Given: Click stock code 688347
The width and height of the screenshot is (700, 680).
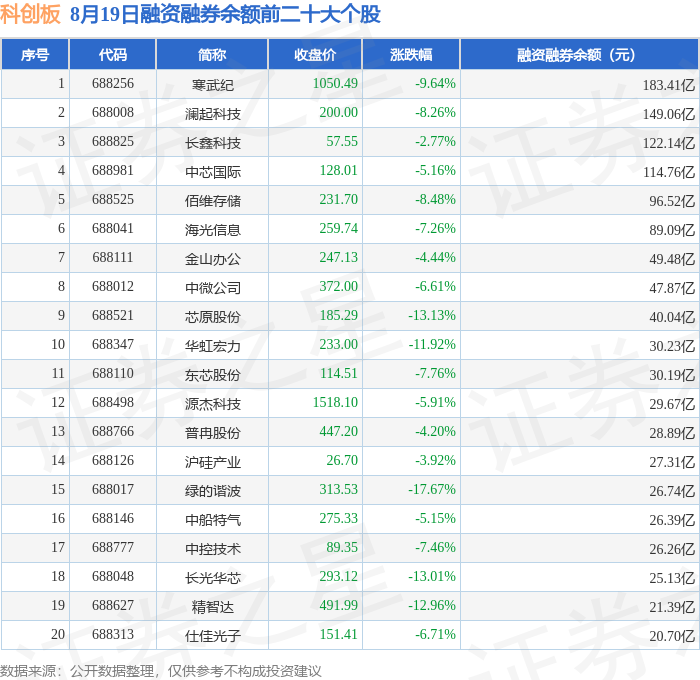Looking at the screenshot, I should 113,345.
